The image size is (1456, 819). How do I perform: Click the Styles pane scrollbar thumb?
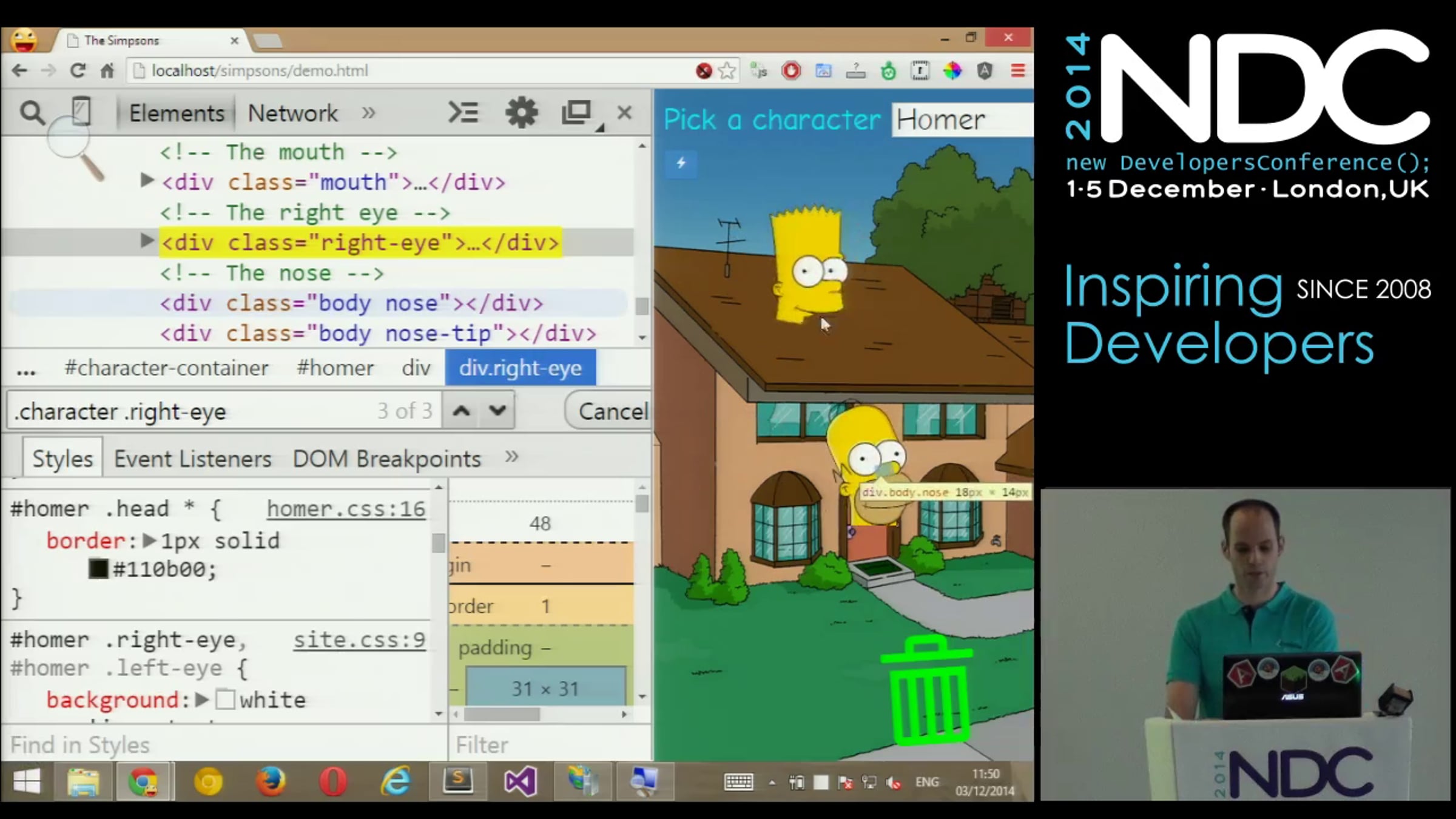click(x=438, y=542)
